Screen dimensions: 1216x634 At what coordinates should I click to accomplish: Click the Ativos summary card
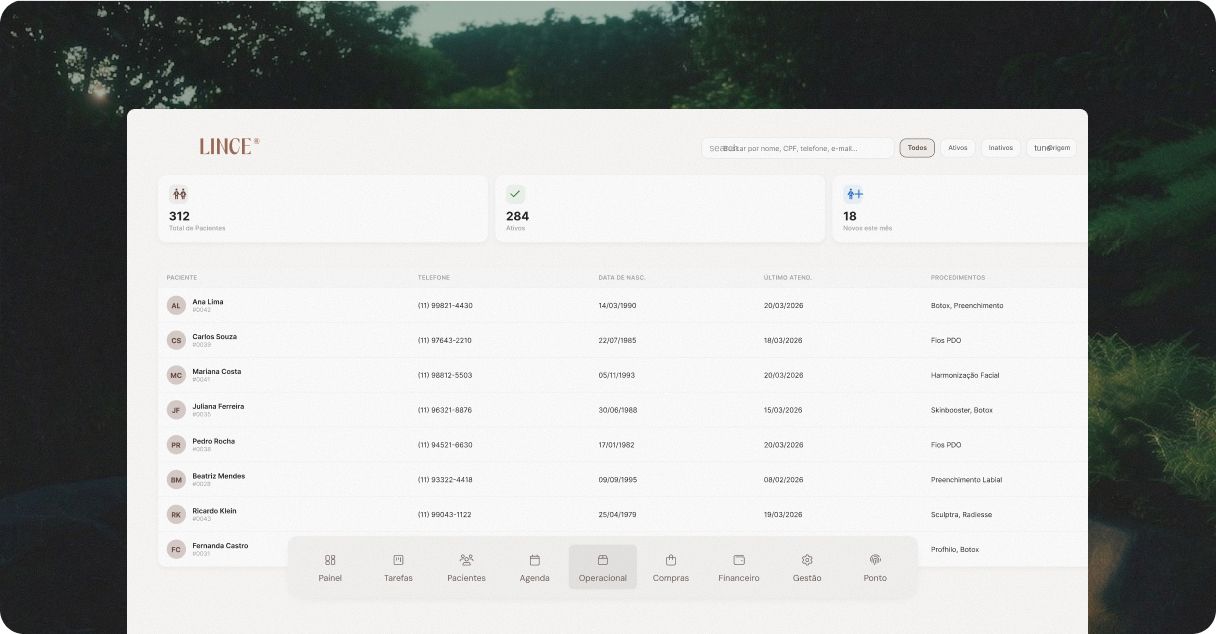659,209
